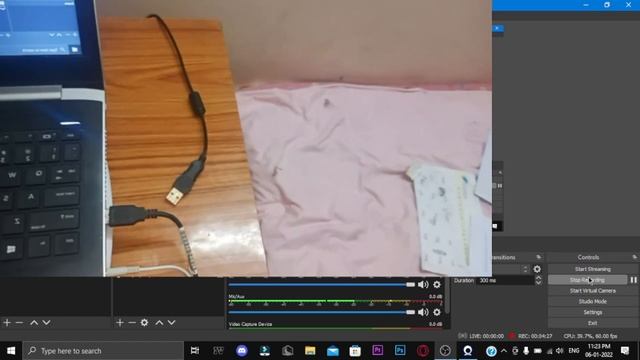
Task: Move source up in Sources list
Action: point(159,322)
